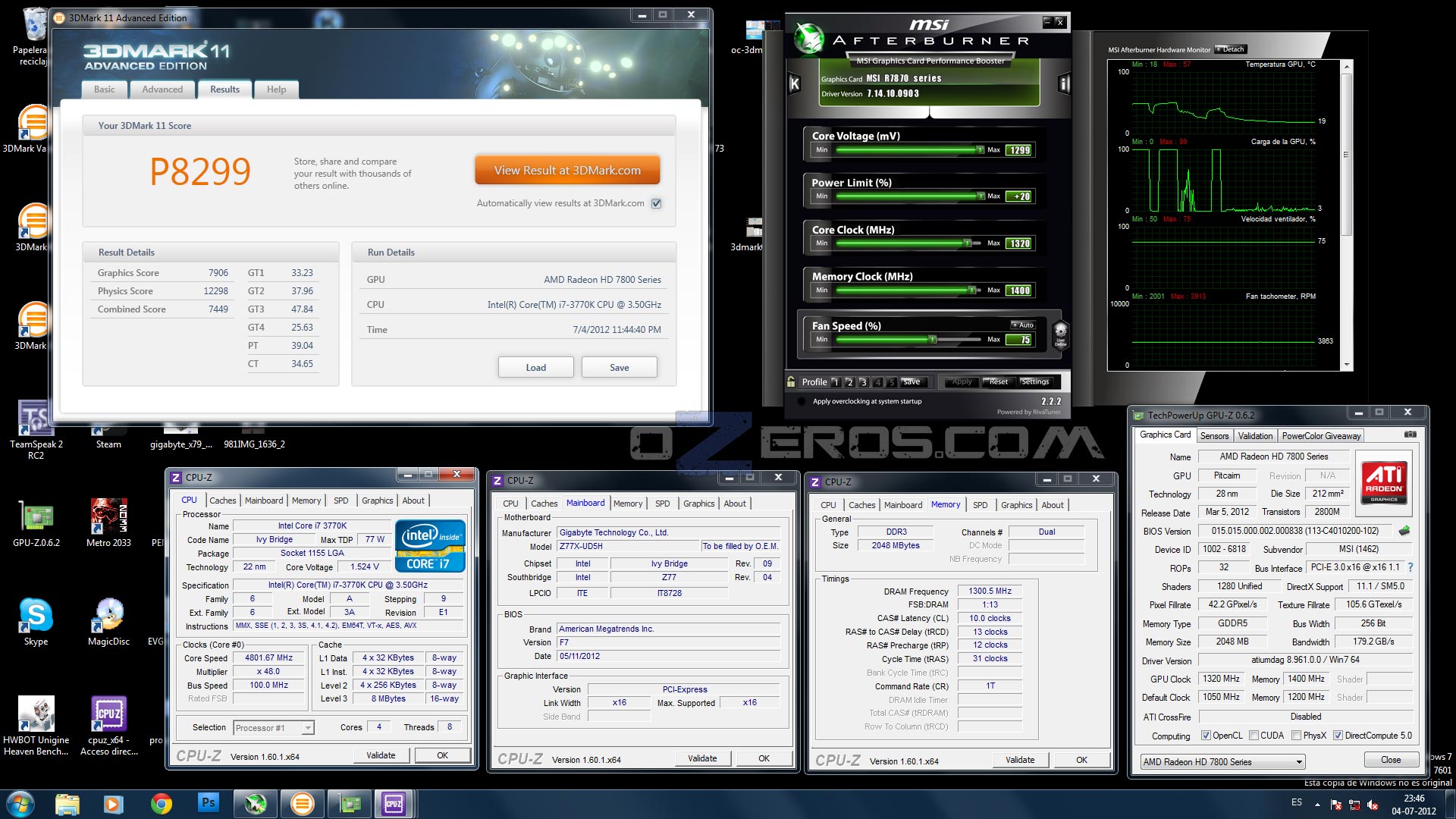Open the Validation tab in GPU-Z

[x=1255, y=435]
